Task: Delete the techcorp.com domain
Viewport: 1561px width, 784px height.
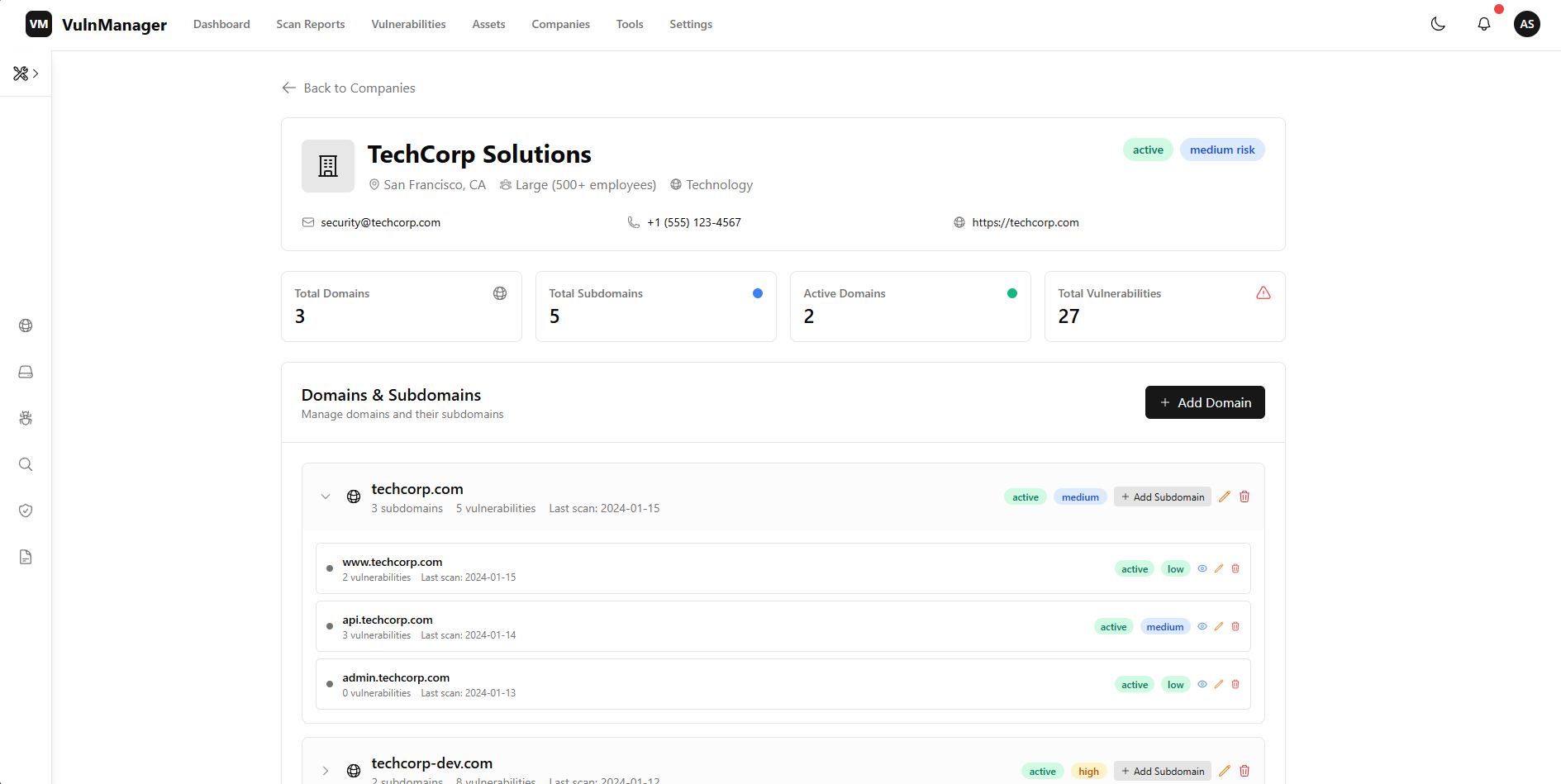Action: click(x=1245, y=497)
